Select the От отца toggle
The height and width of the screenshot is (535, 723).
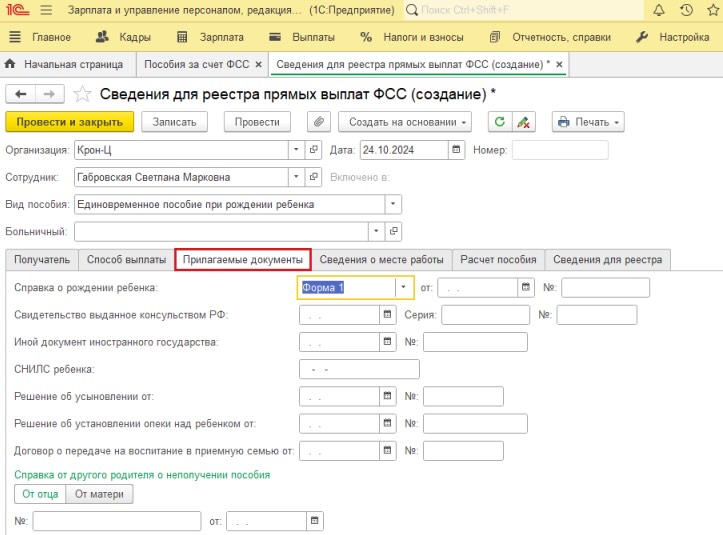(x=40, y=494)
